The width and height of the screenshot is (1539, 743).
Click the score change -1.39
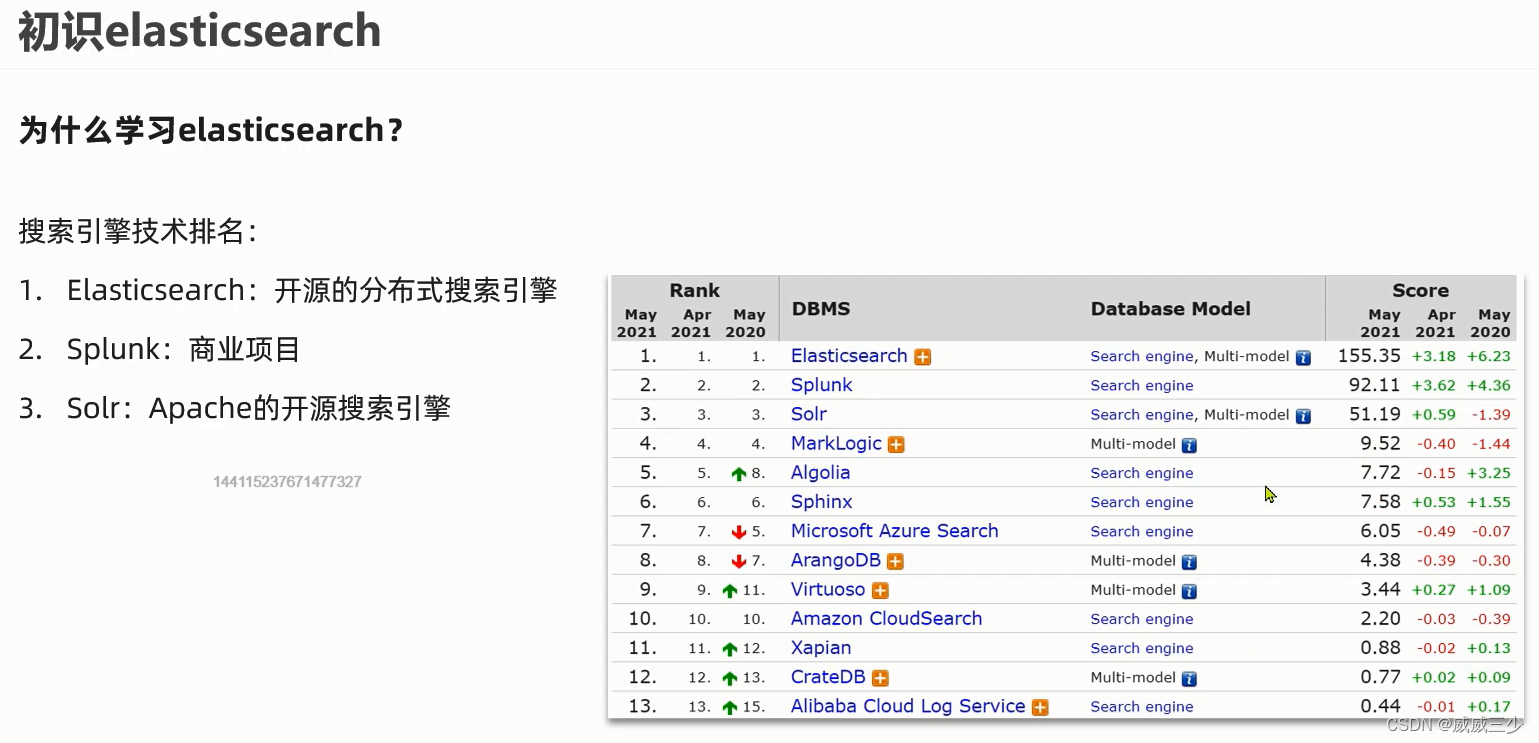pyautogui.click(x=1490, y=415)
